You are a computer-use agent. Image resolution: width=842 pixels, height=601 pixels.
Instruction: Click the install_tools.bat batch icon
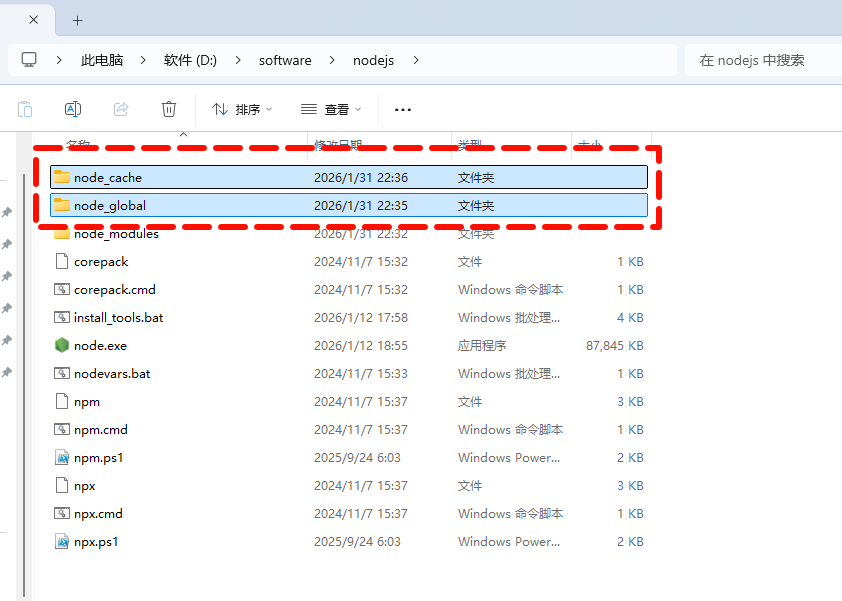pyautogui.click(x=62, y=317)
